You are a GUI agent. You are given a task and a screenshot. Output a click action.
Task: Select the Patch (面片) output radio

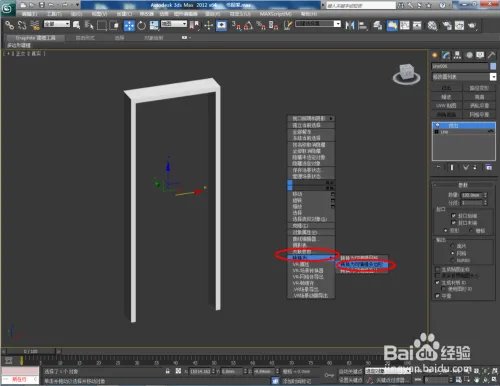[452, 246]
